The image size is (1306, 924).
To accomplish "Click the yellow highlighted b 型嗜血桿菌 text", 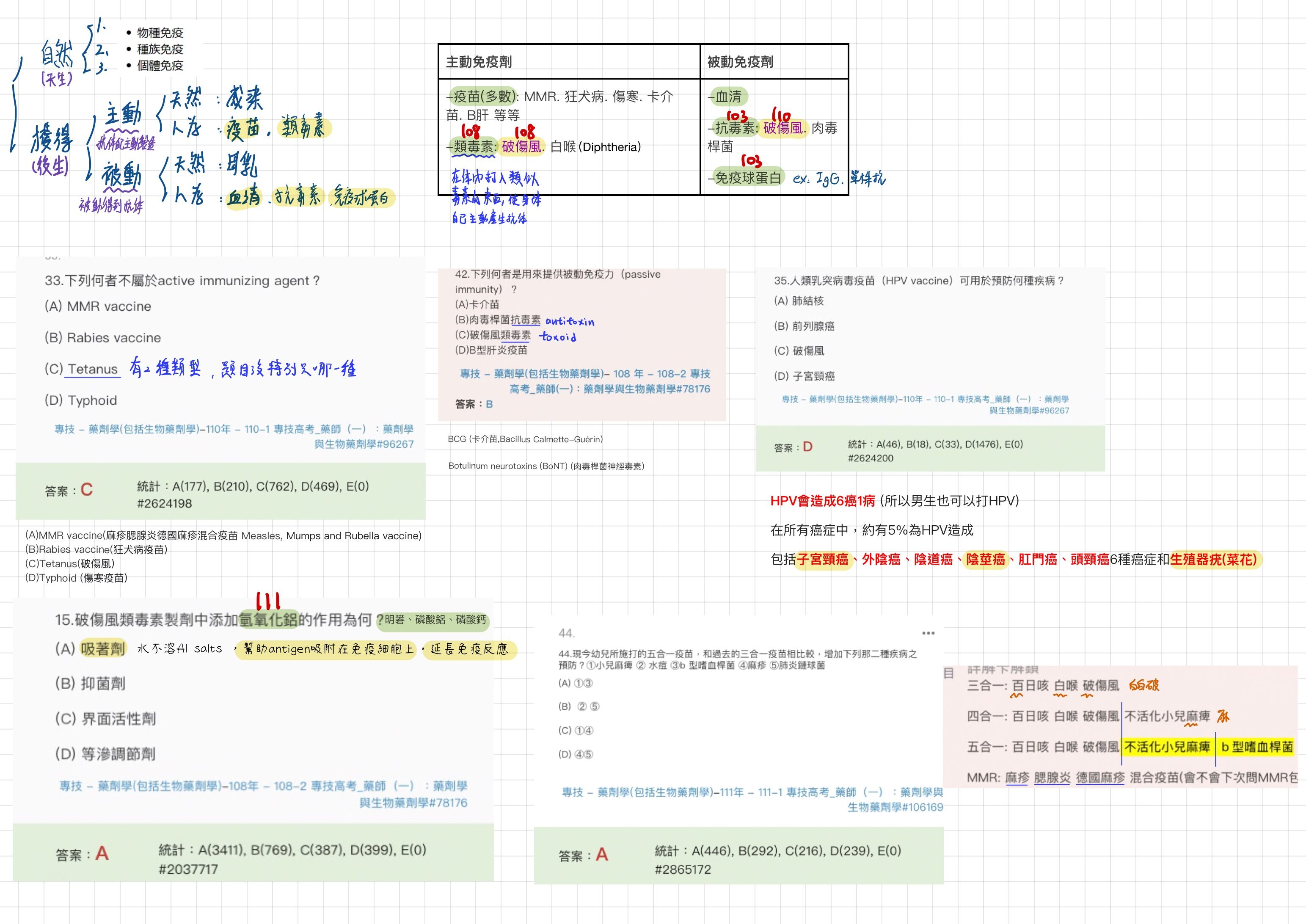I will (x=1257, y=747).
